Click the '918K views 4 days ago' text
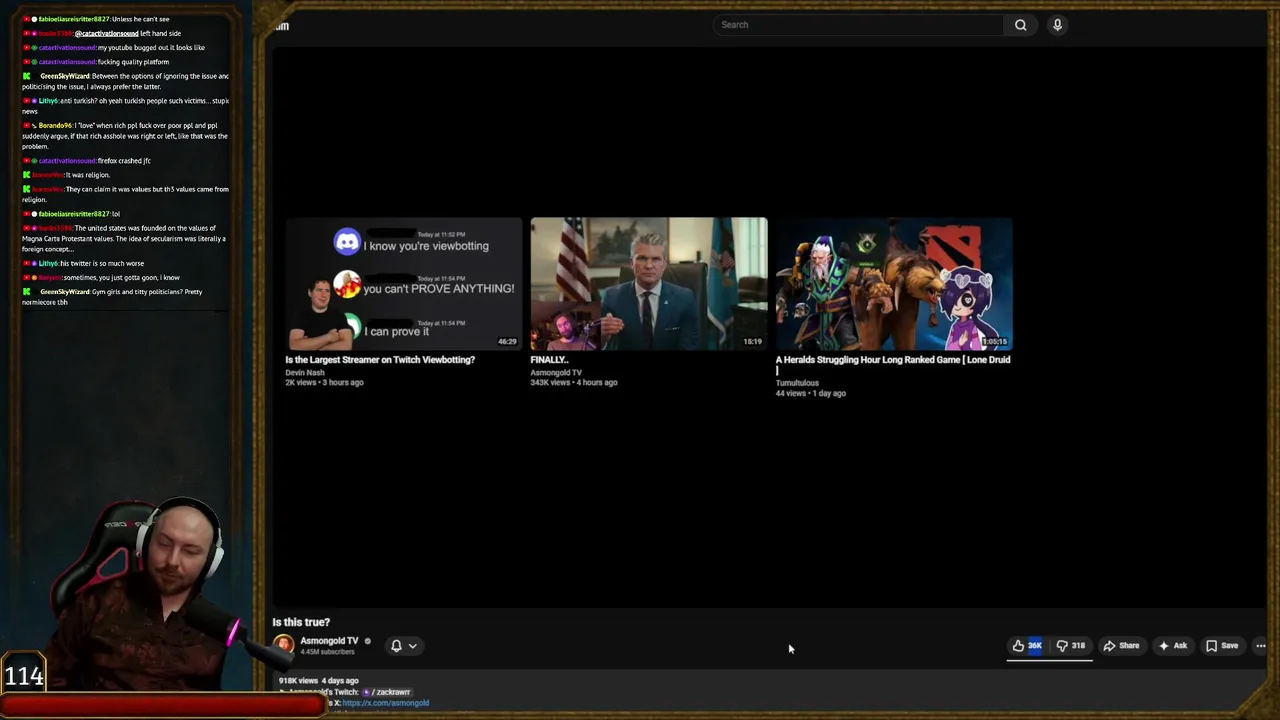The width and height of the screenshot is (1280, 720). 318,681
